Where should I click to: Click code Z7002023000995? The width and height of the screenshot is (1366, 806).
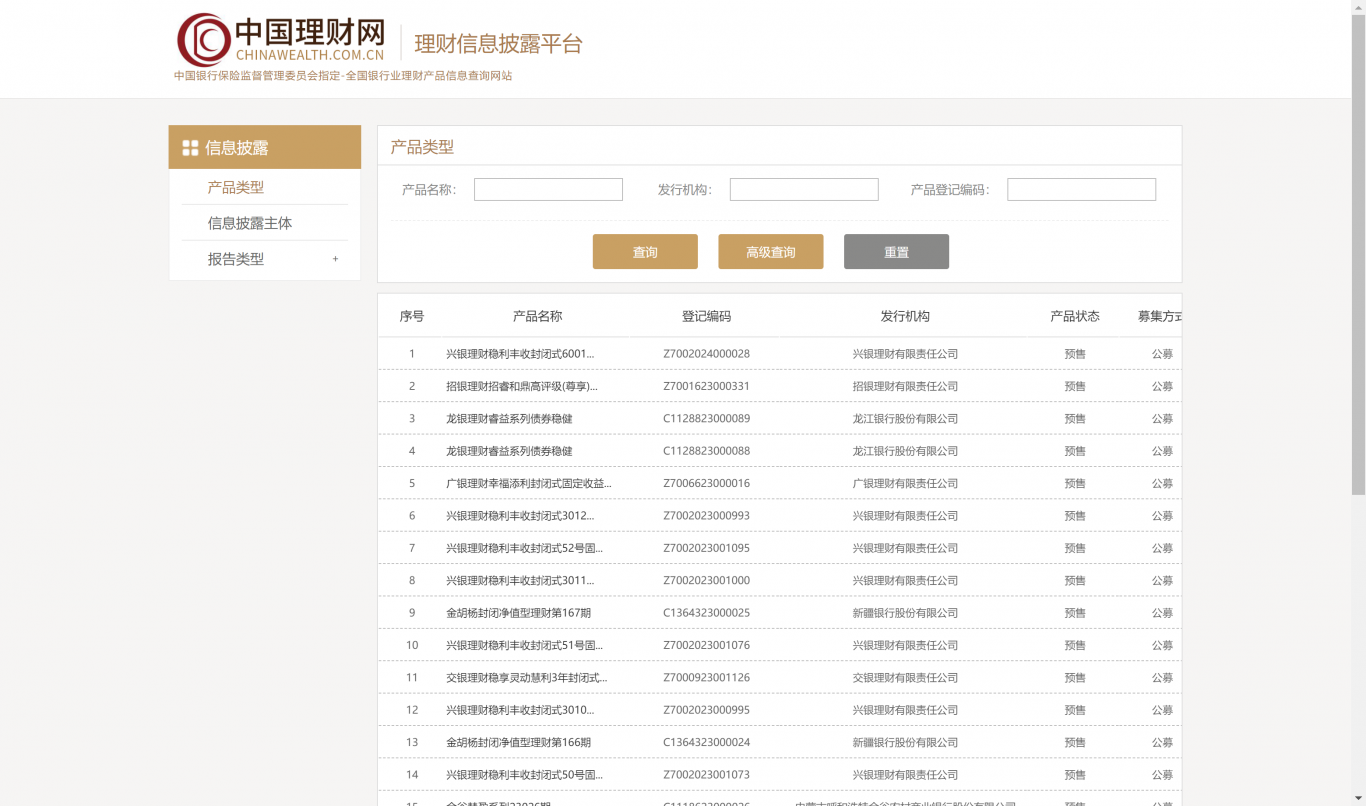click(x=707, y=710)
